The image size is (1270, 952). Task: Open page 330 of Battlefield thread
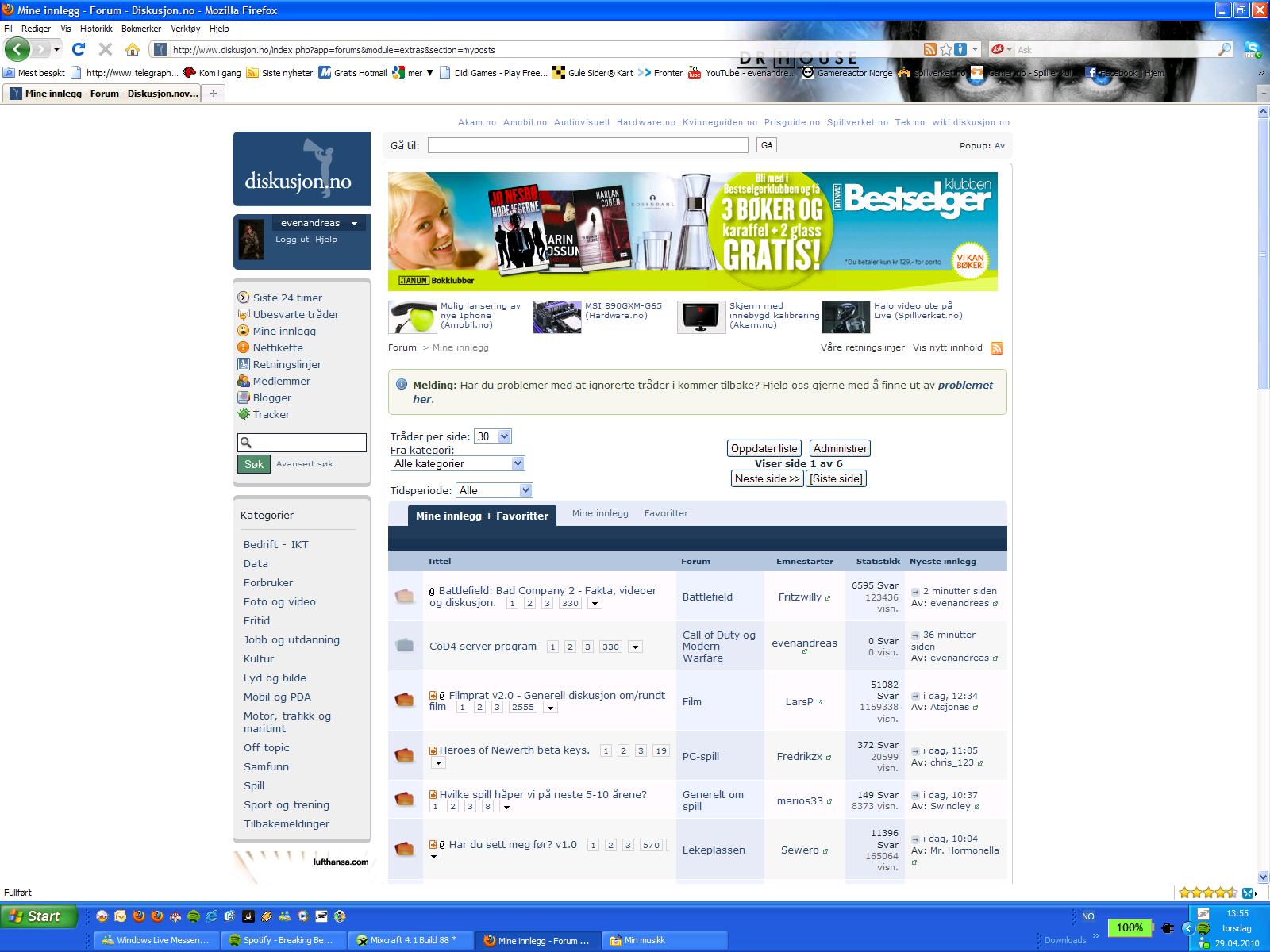click(x=570, y=604)
